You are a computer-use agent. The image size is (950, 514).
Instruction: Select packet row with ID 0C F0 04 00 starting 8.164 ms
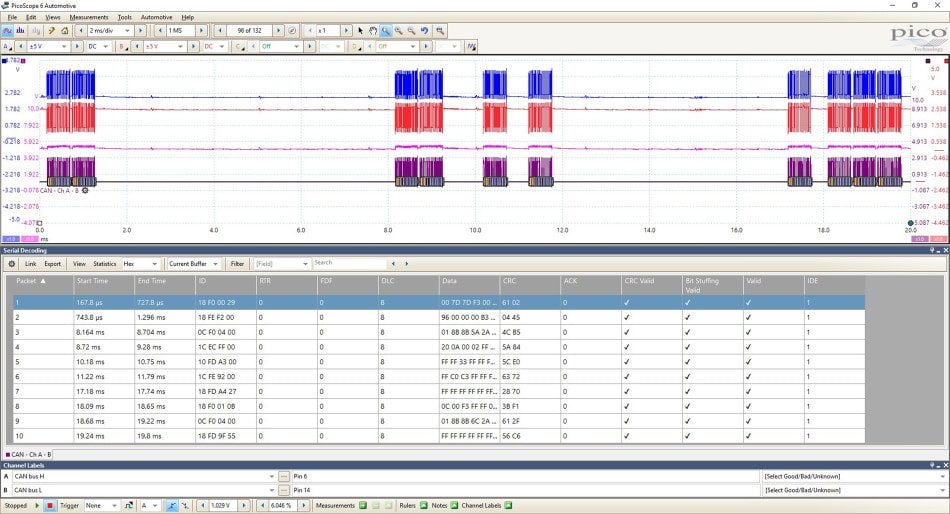439,332
